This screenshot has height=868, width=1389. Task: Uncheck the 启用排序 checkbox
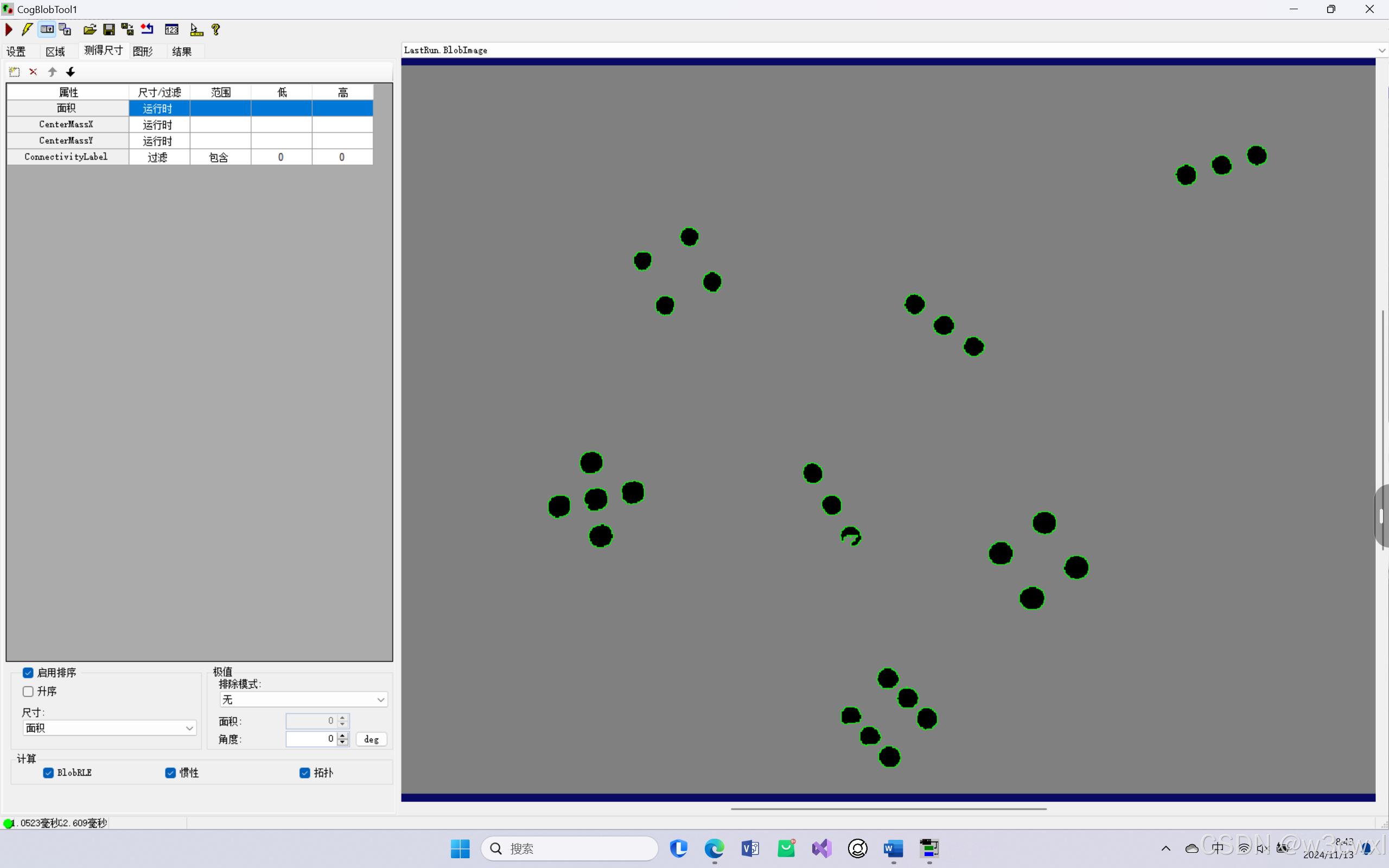[28, 672]
